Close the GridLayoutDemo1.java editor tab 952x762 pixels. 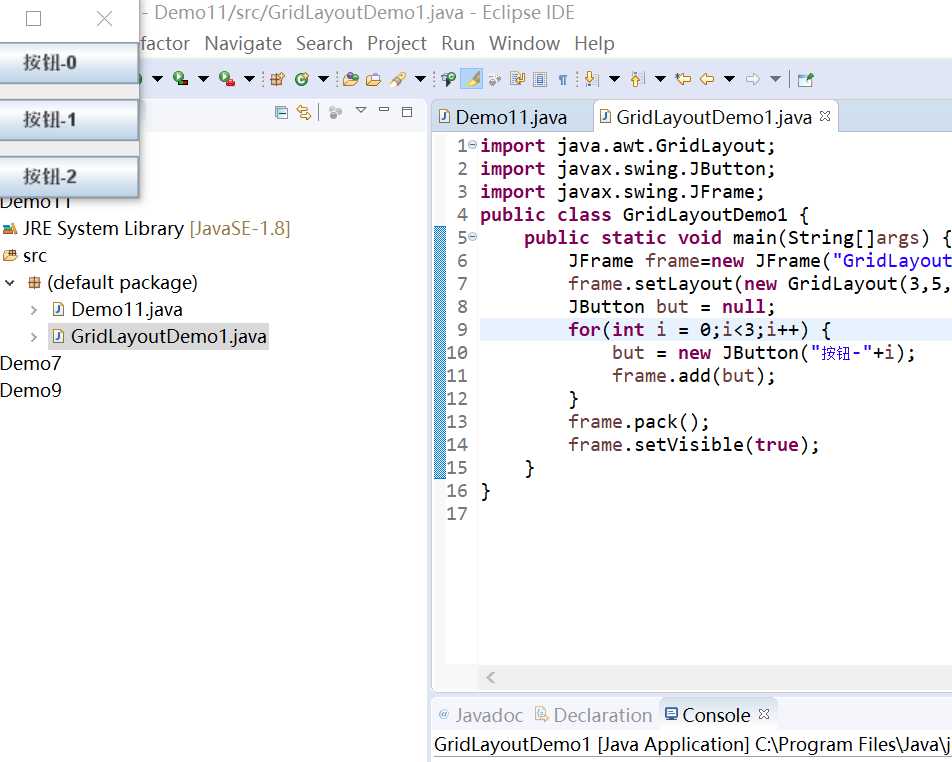(x=824, y=115)
